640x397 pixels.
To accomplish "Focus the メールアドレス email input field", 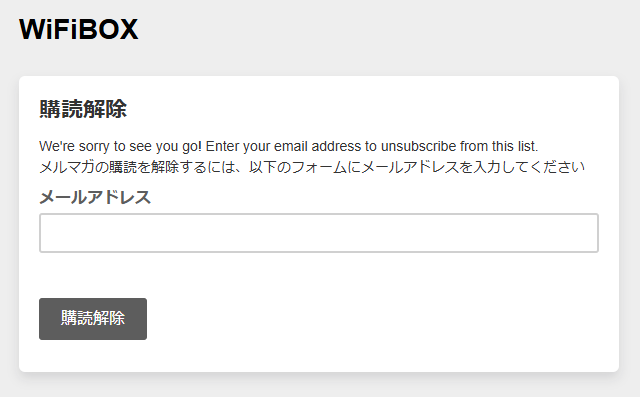I will tap(319, 233).
